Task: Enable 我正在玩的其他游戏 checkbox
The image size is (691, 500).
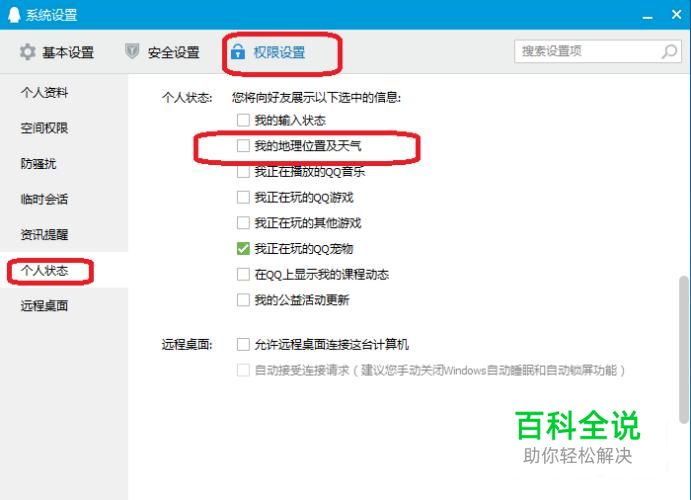Action: (243, 222)
